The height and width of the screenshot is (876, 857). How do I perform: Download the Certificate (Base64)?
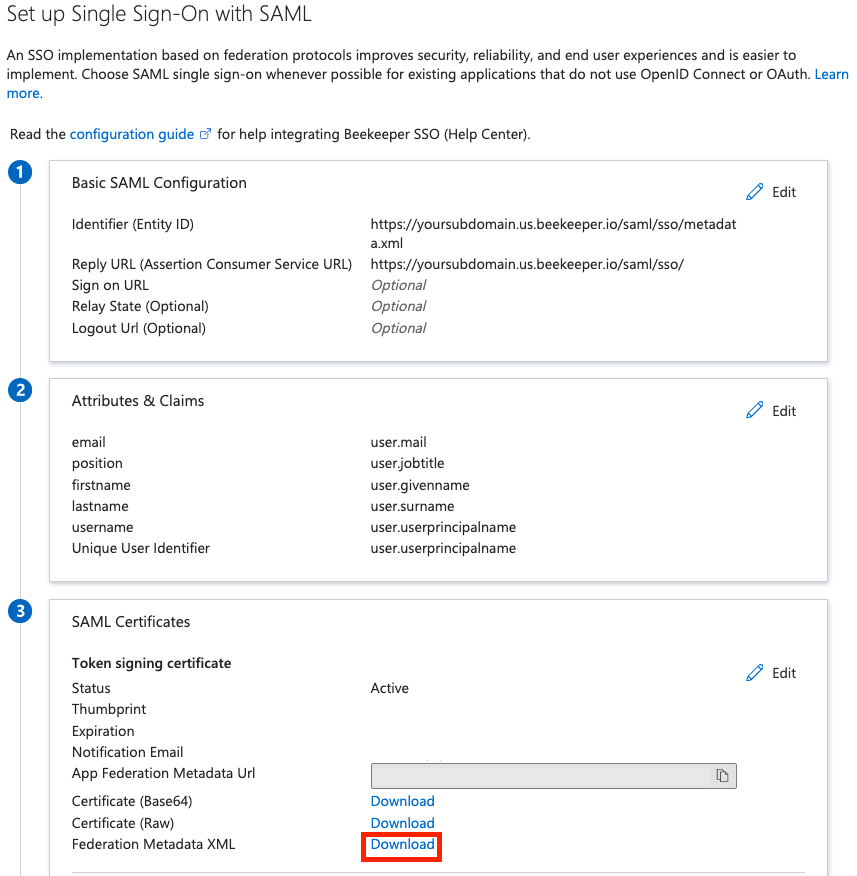pyautogui.click(x=402, y=801)
